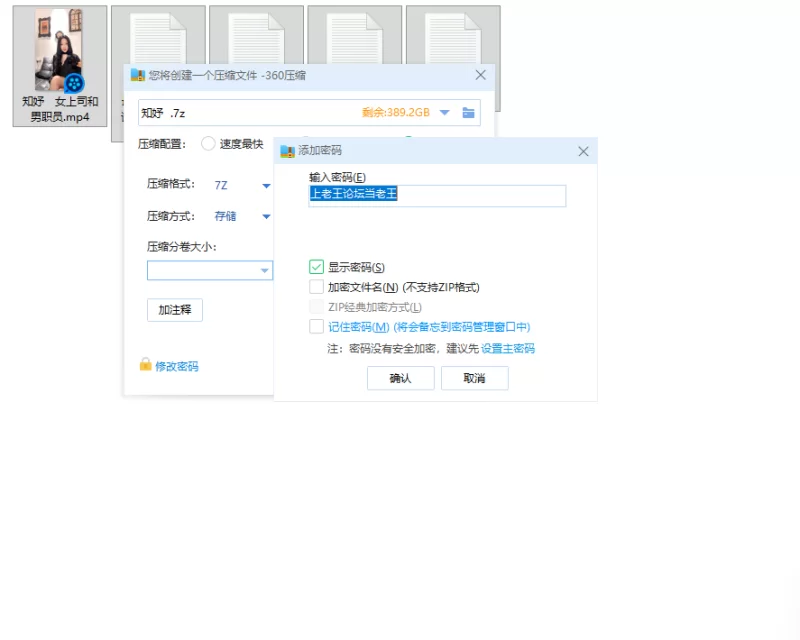Viewport: 800px width, 640px height.
Task: Open the mp4 video file thumbnail
Action: tap(60, 52)
